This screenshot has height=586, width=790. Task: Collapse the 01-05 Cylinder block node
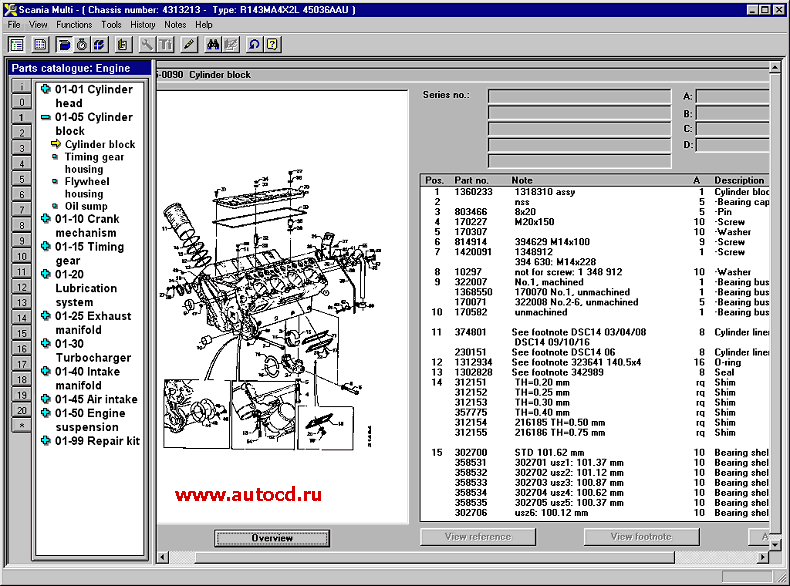45,117
